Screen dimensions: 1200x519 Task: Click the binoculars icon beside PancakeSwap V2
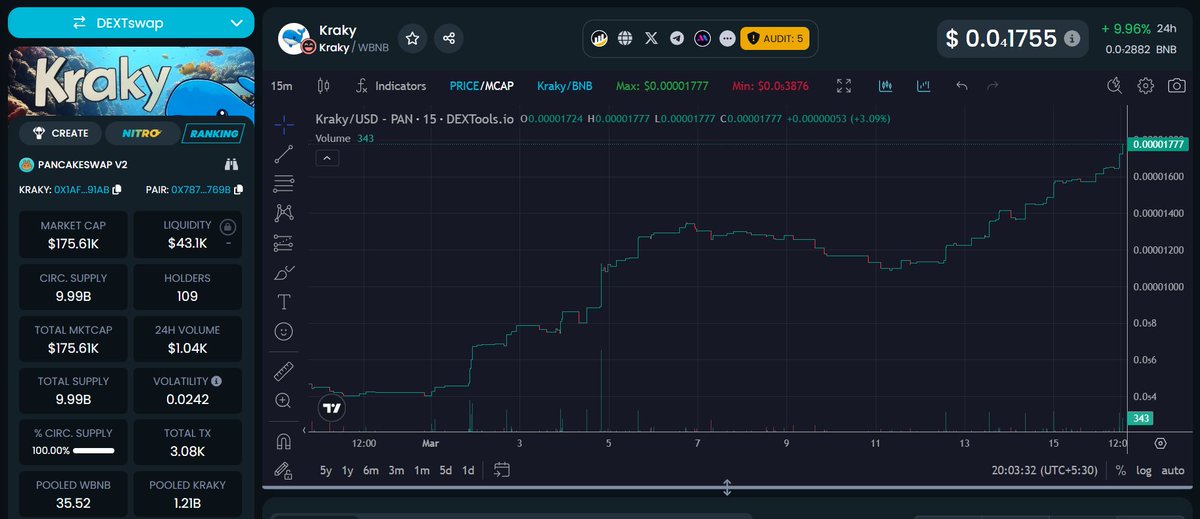tap(231, 164)
